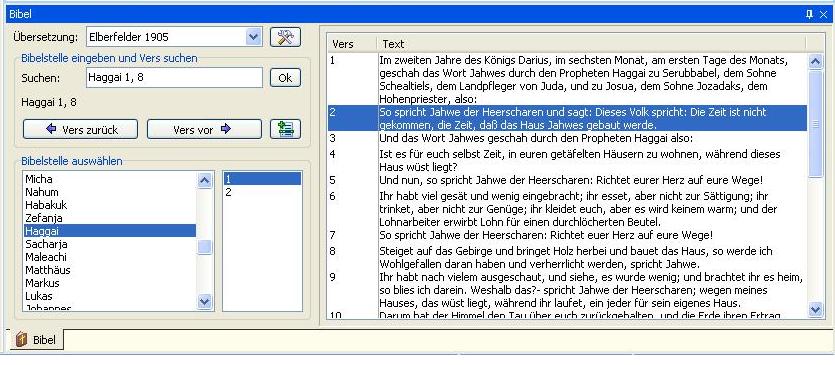Advance one verse with Vers vor
This screenshot has width=835, height=365.
(x=204, y=129)
